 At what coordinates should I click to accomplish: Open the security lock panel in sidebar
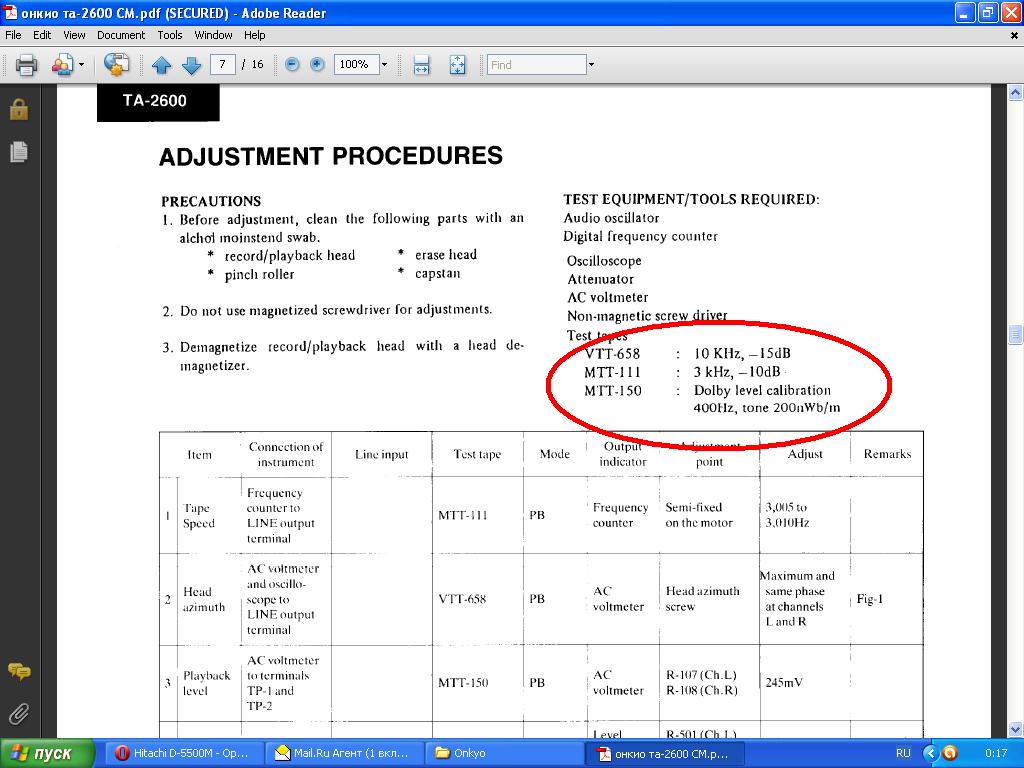click(18, 109)
